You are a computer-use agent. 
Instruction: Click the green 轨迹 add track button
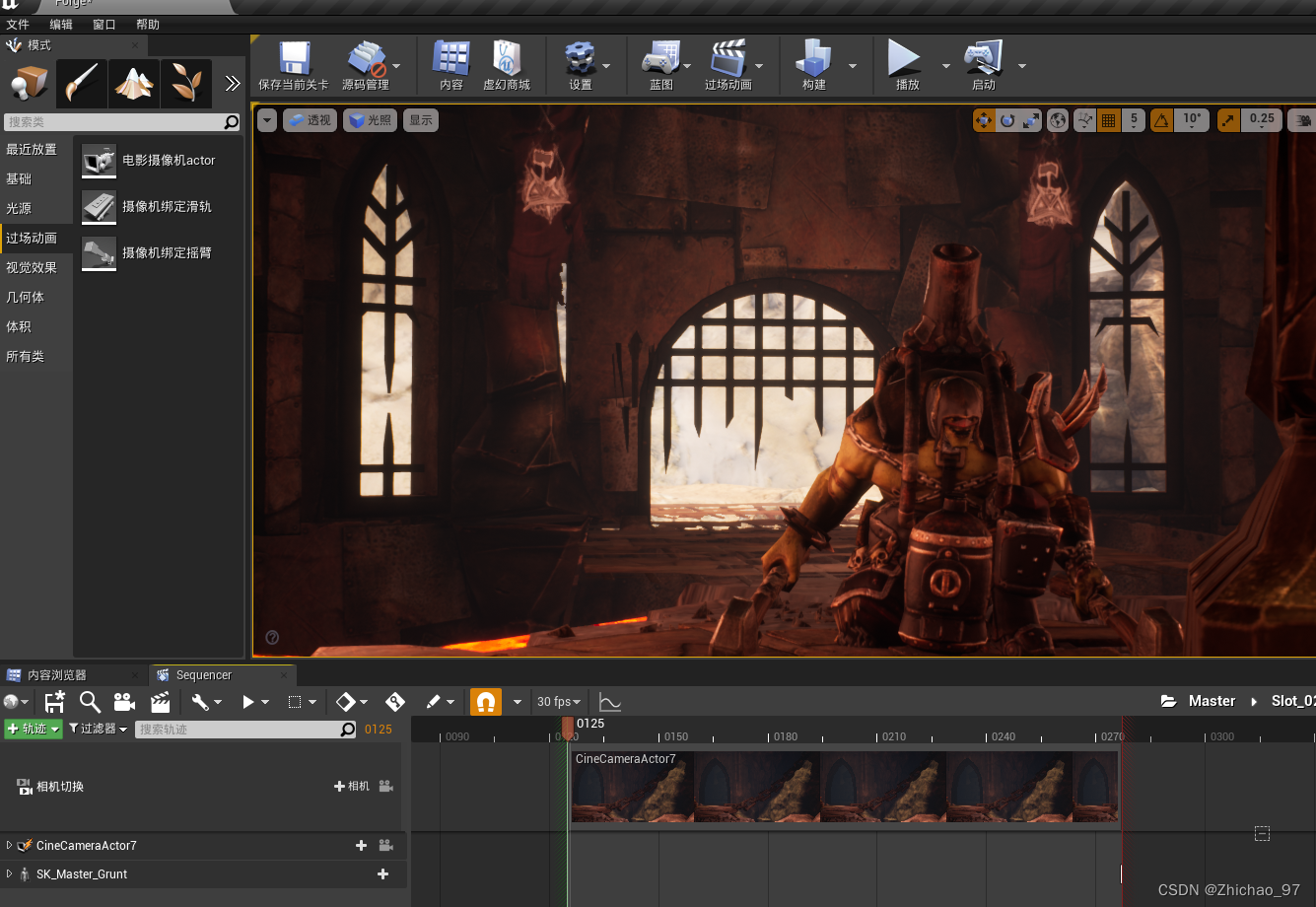33,730
